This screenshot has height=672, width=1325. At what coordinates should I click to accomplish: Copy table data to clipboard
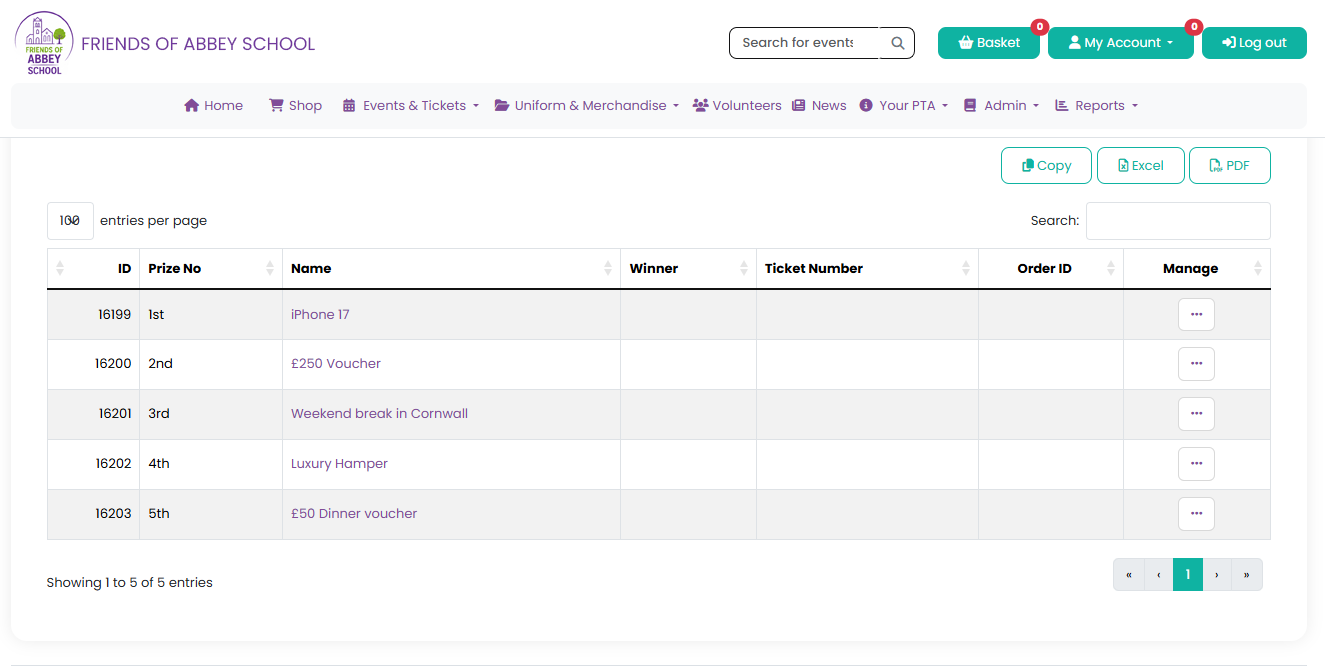click(x=1046, y=166)
